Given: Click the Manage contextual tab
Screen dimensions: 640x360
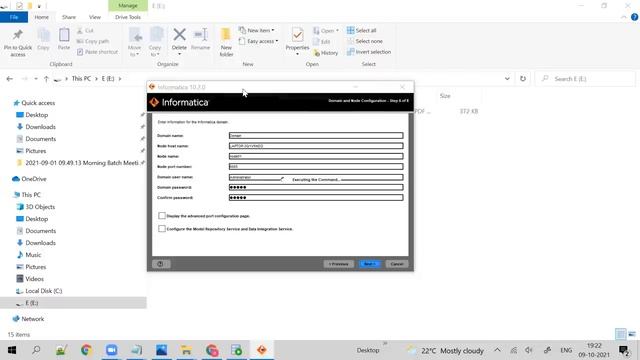Looking at the screenshot, I should [x=128, y=6].
